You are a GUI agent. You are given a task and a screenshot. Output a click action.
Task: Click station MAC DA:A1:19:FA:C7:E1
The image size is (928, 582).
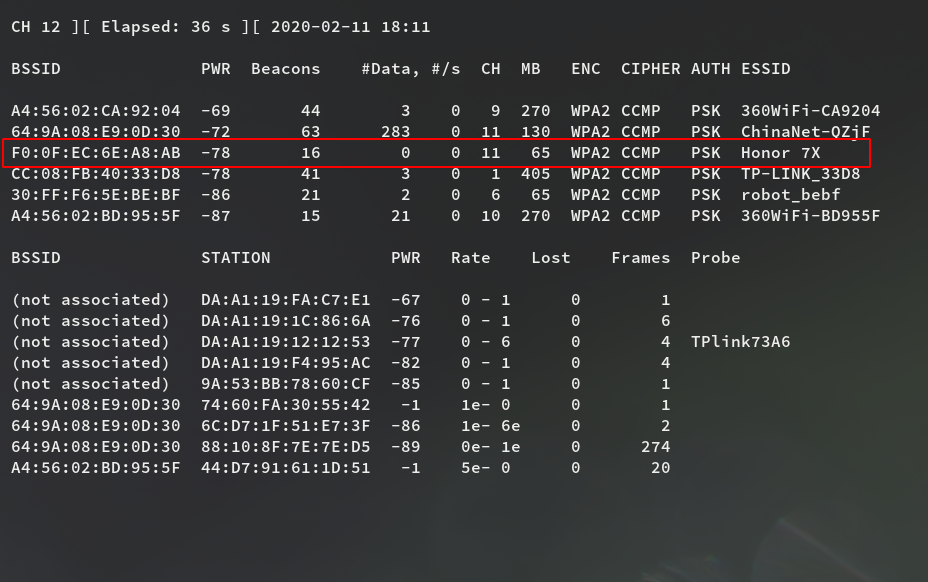286,300
